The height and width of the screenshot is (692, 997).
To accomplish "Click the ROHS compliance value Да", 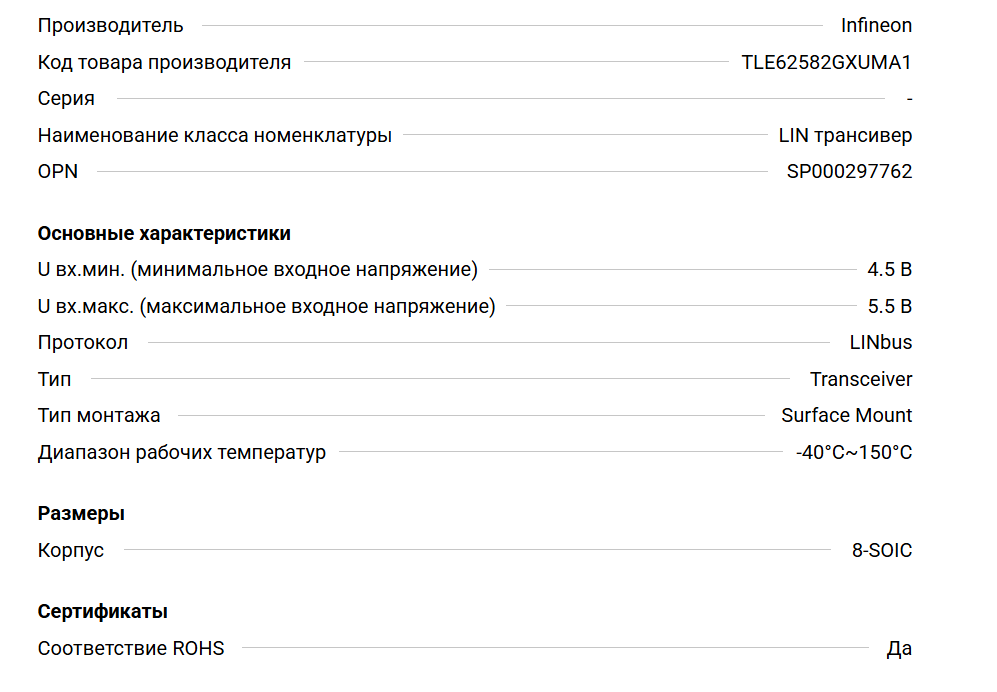I will [899, 648].
